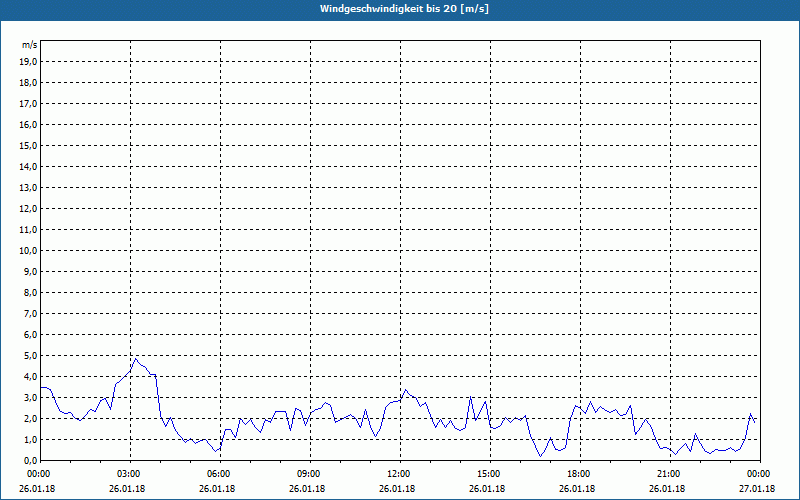Click the m/s unit label
The height and width of the screenshot is (500, 800).
point(30,45)
